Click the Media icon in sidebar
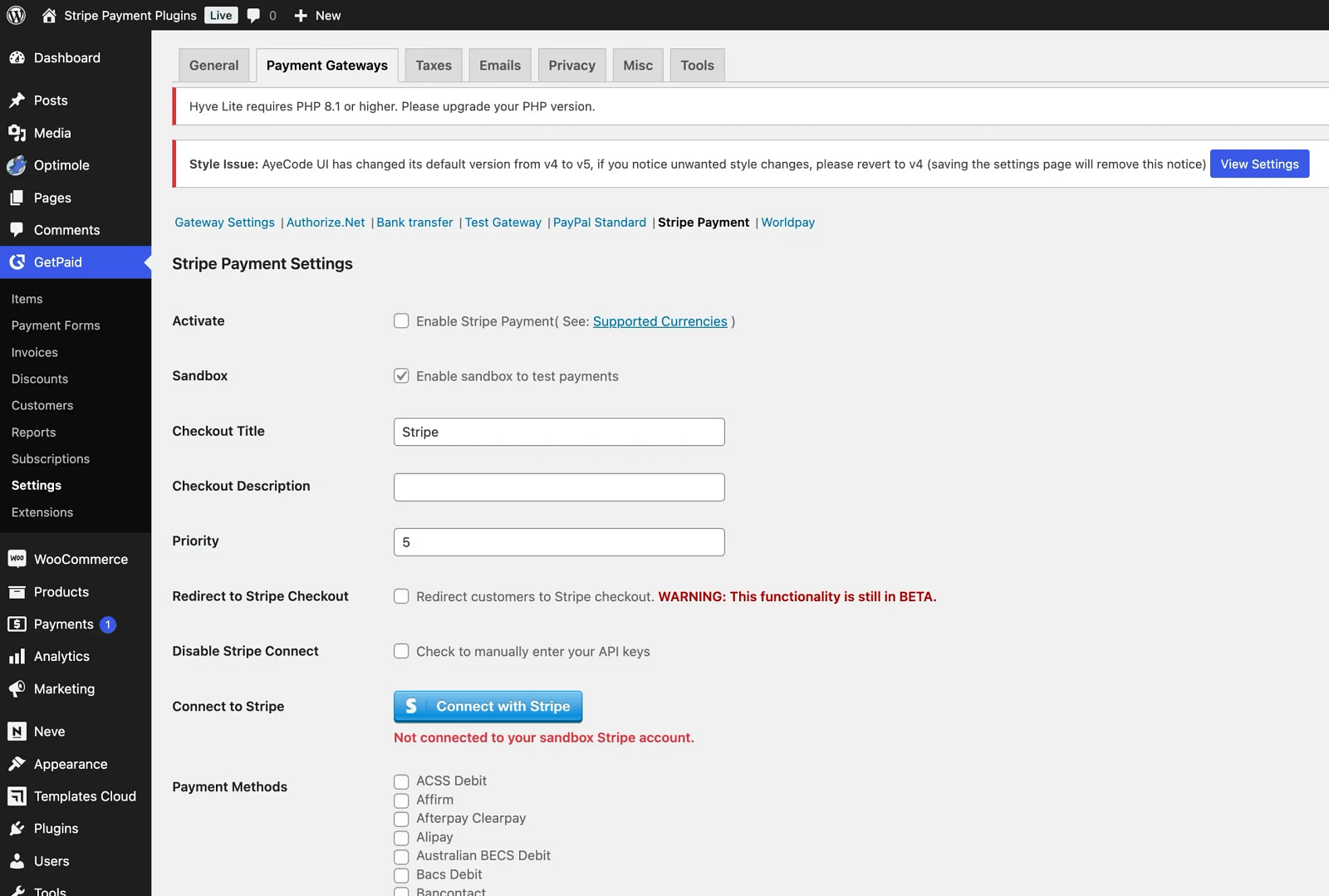This screenshot has height=896, width=1329. [x=17, y=133]
